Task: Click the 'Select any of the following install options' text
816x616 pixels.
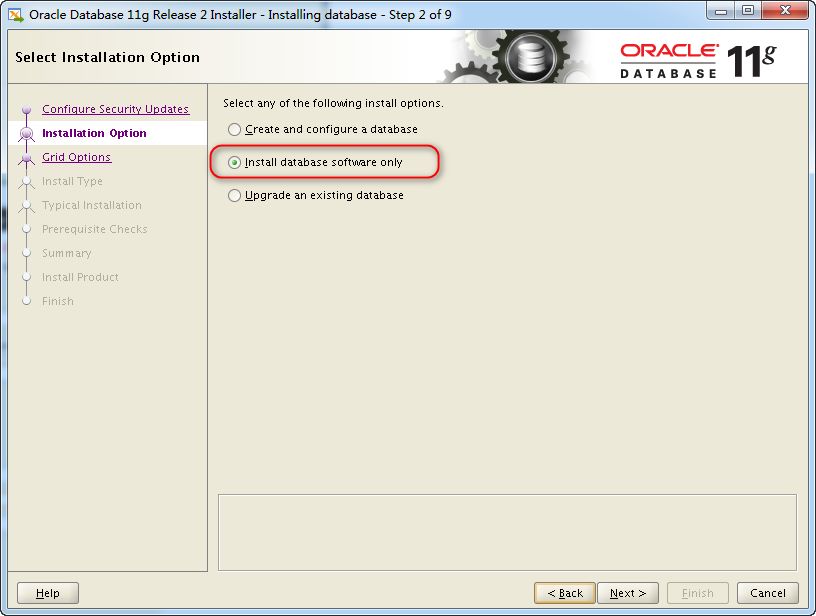Action: (333, 103)
